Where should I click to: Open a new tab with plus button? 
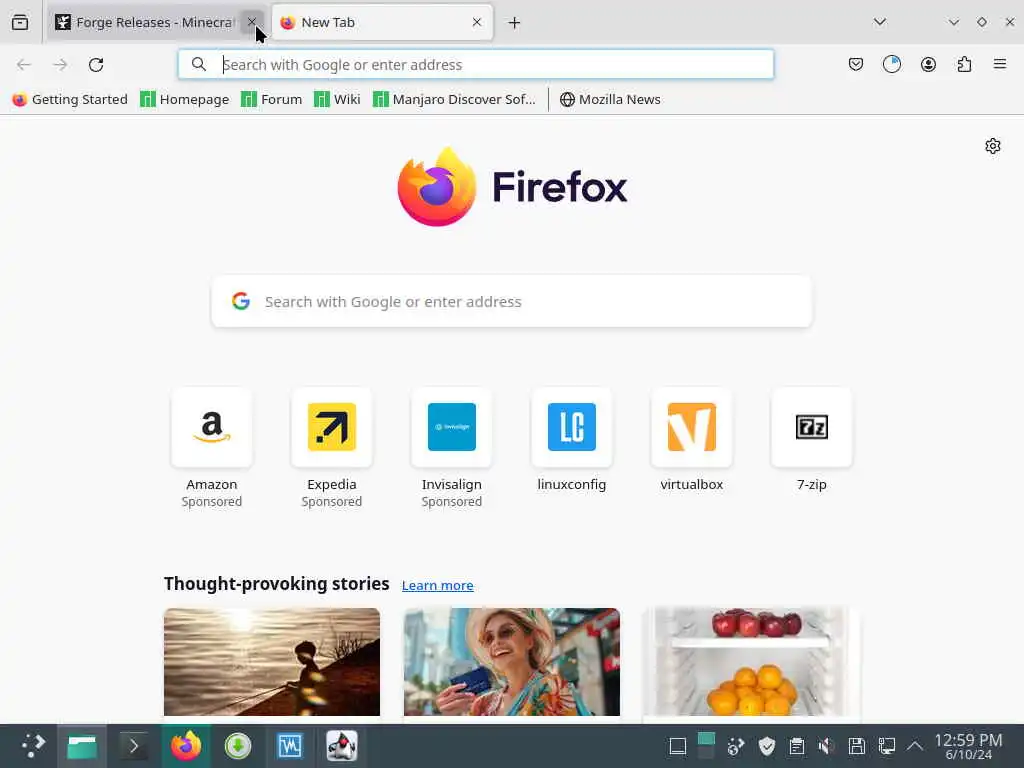(x=514, y=23)
